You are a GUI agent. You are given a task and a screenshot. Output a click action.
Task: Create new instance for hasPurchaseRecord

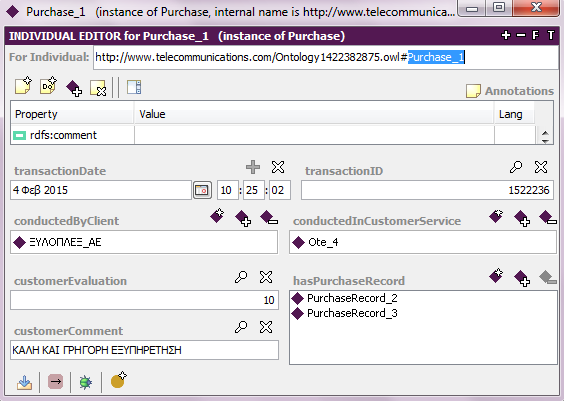pos(496,275)
